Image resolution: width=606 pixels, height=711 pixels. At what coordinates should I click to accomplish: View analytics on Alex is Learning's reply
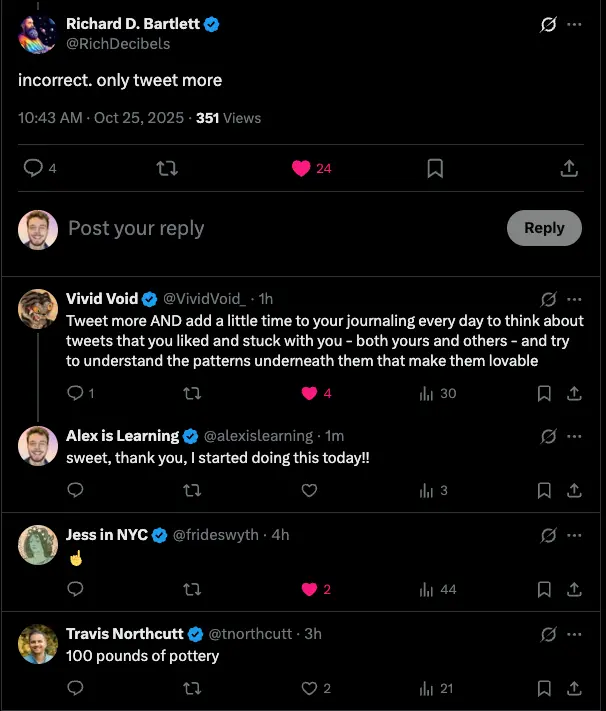(x=427, y=490)
